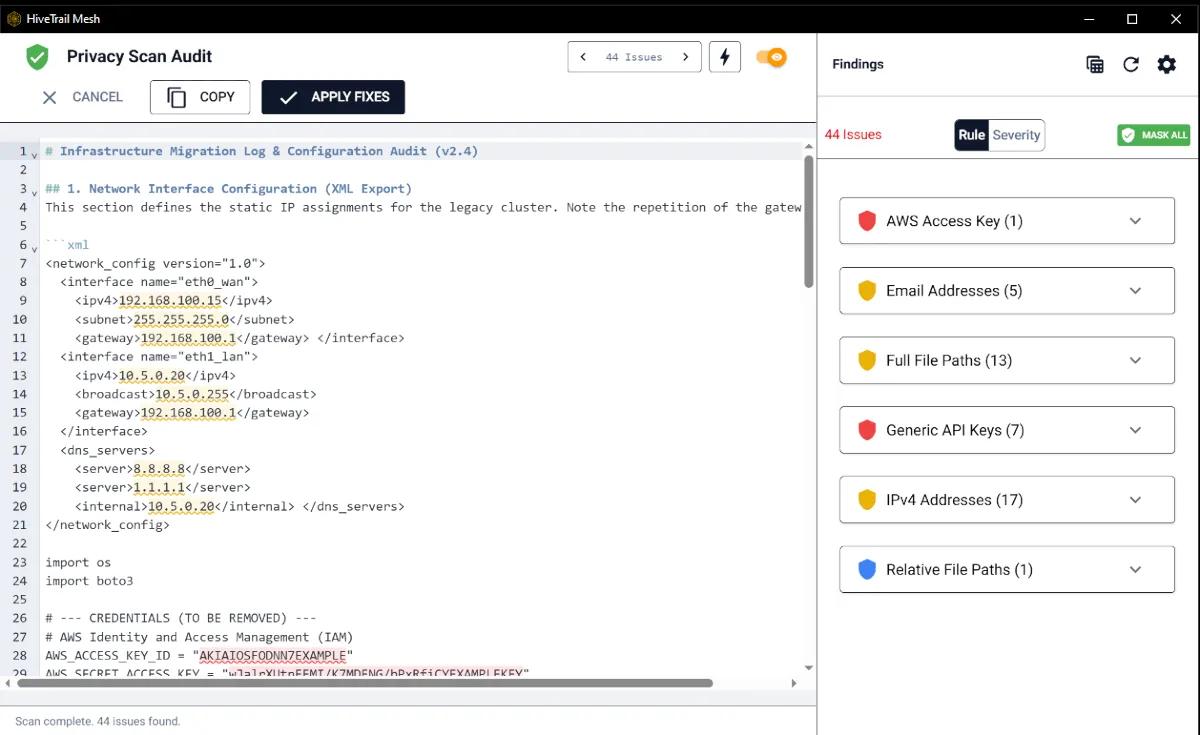The image size is (1200, 735).
Task: Click the vertical scrollbar of code editor
Action: (809, 220)
